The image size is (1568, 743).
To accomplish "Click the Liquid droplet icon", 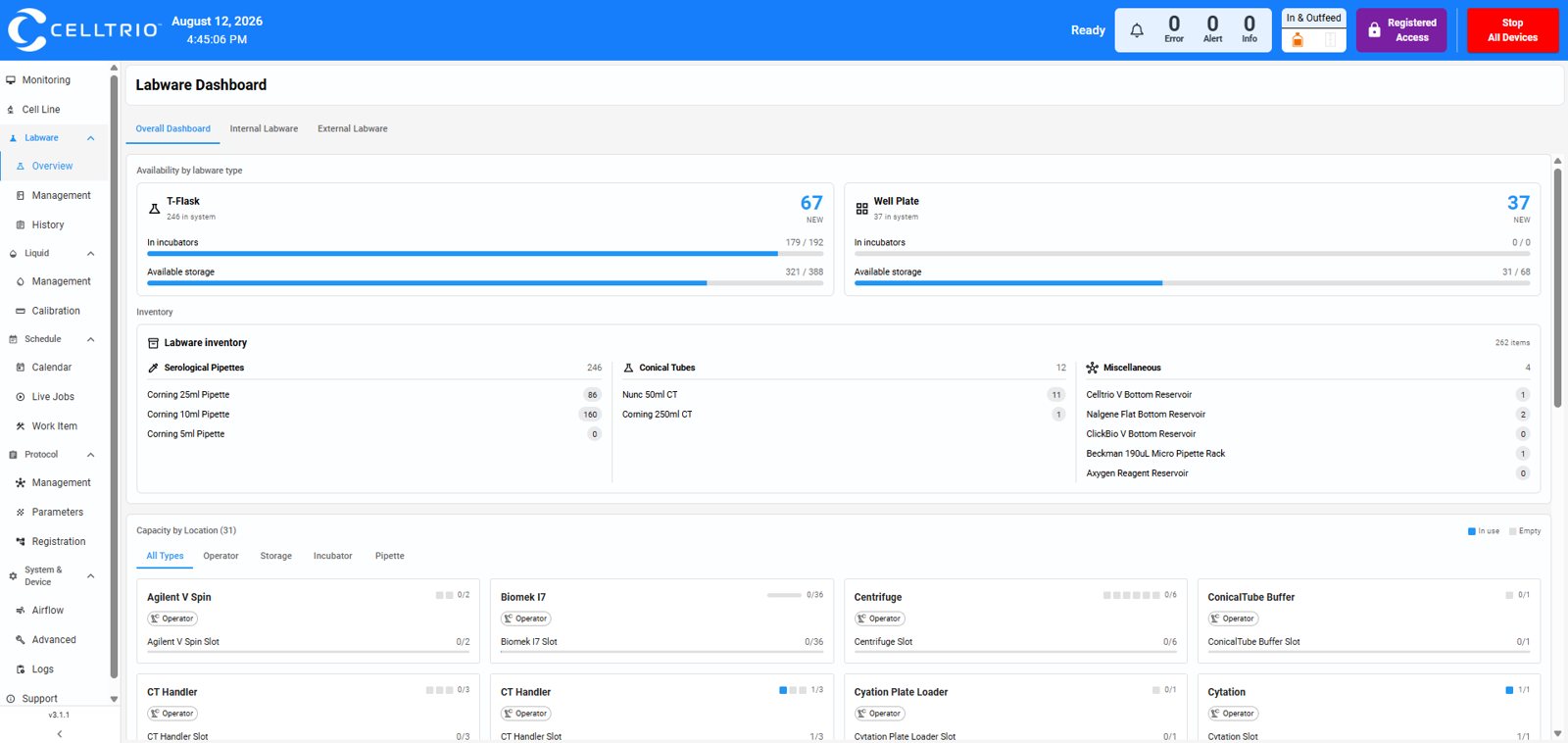I will 13,254.
